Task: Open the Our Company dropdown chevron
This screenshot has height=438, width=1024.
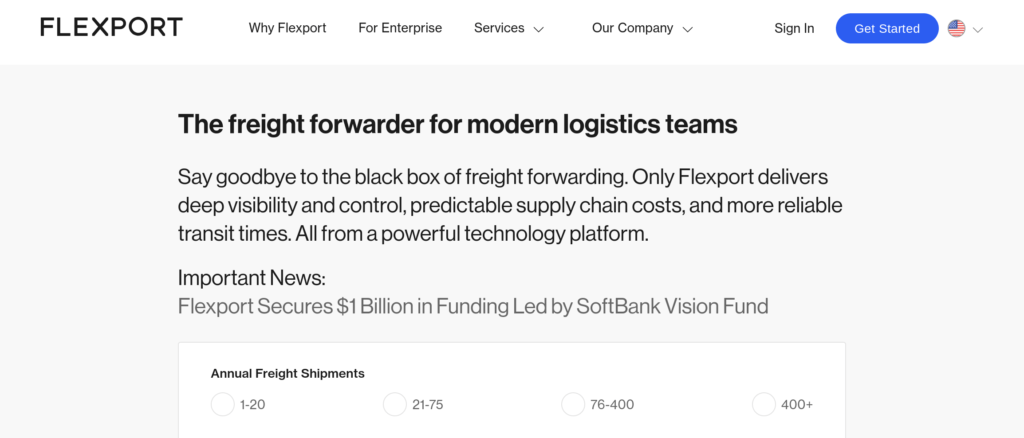Action: [687, 29]
